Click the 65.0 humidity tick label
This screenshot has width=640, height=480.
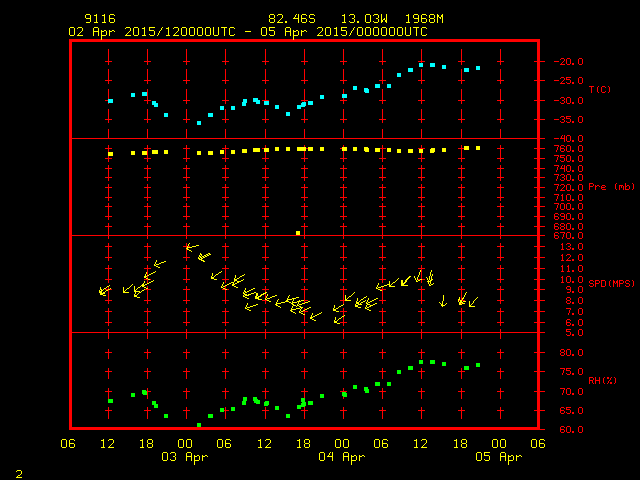tap(571, 411)
